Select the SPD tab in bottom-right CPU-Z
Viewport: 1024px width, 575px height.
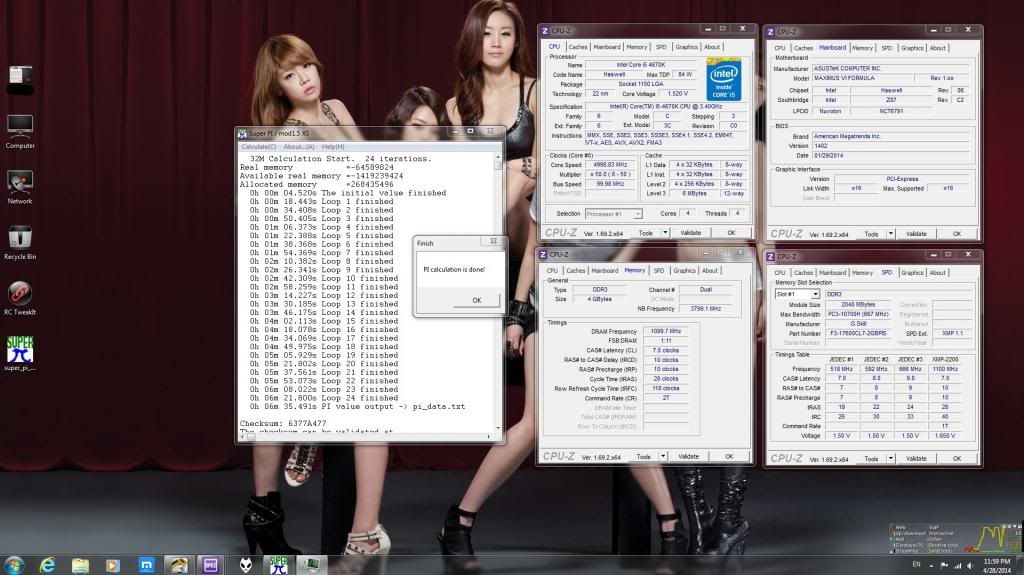click(886, 272)
